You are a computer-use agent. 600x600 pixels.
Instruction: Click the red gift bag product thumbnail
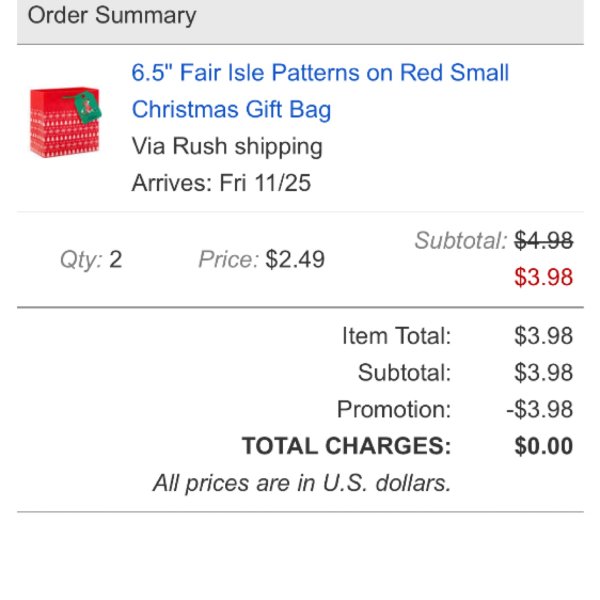(66, 122)
